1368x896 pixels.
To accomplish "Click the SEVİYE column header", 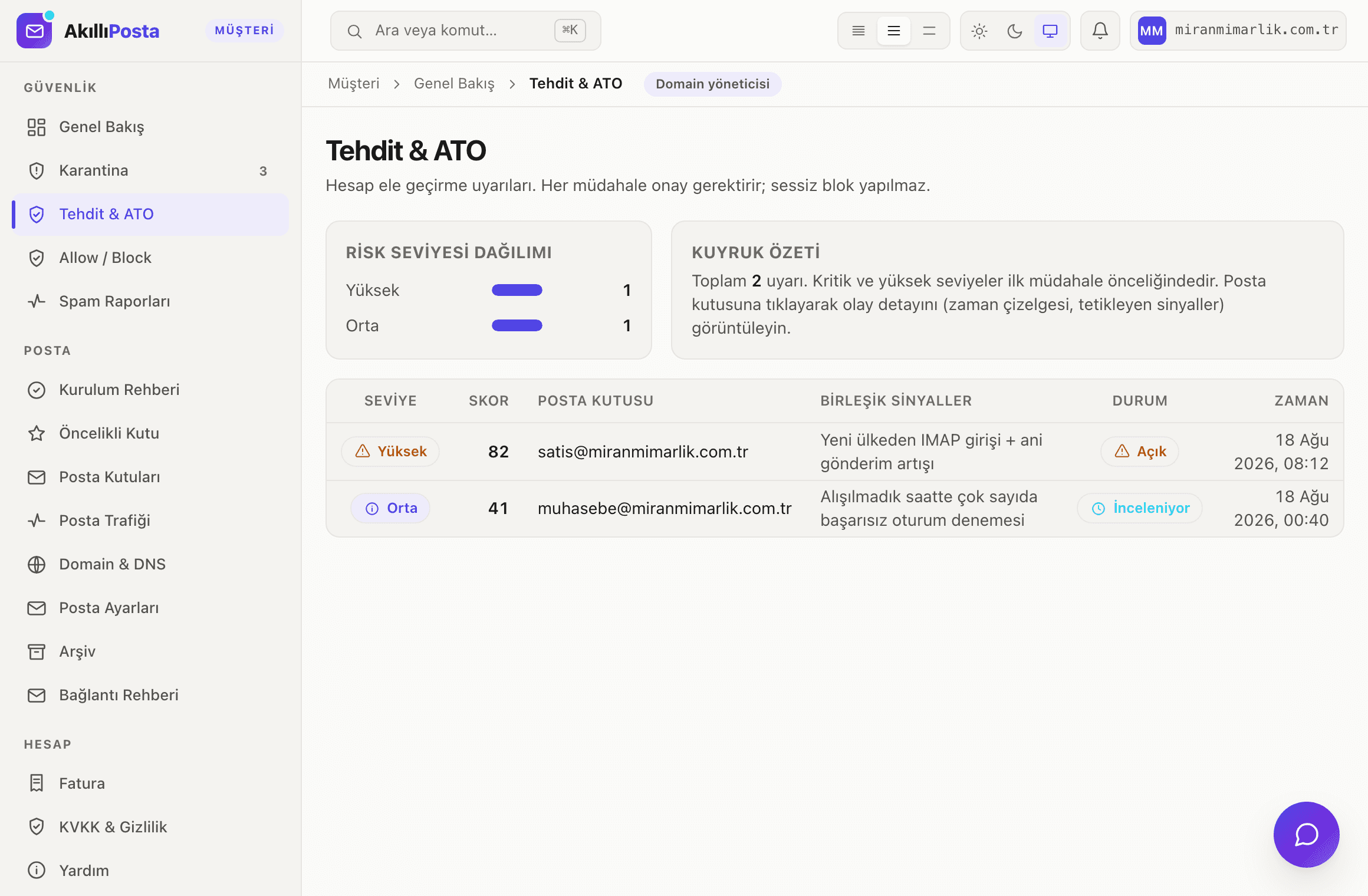I will (x=390, y=401).
